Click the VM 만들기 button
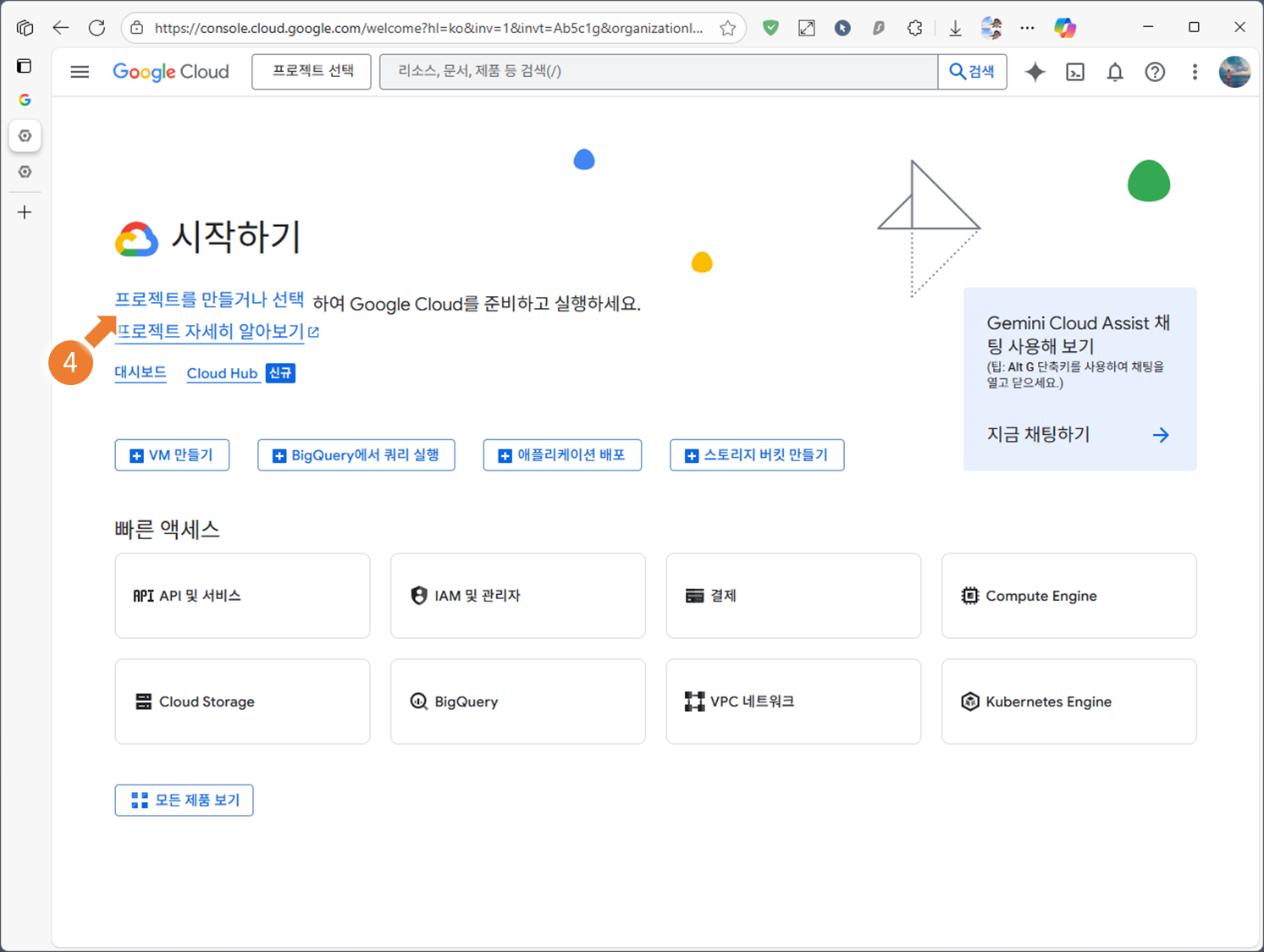Image resolution: width=1264 pixels, height=952 pixels. click(172, 455)
